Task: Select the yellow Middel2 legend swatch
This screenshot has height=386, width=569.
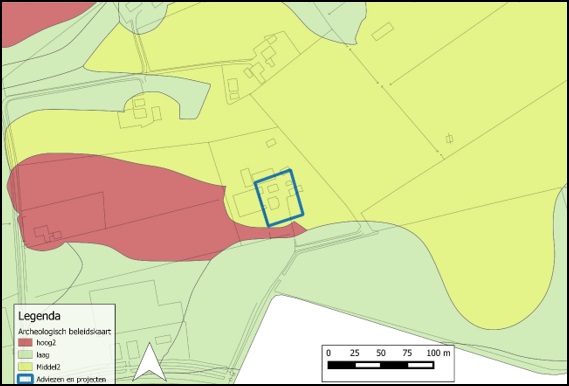Action: [x=25, y=366]
